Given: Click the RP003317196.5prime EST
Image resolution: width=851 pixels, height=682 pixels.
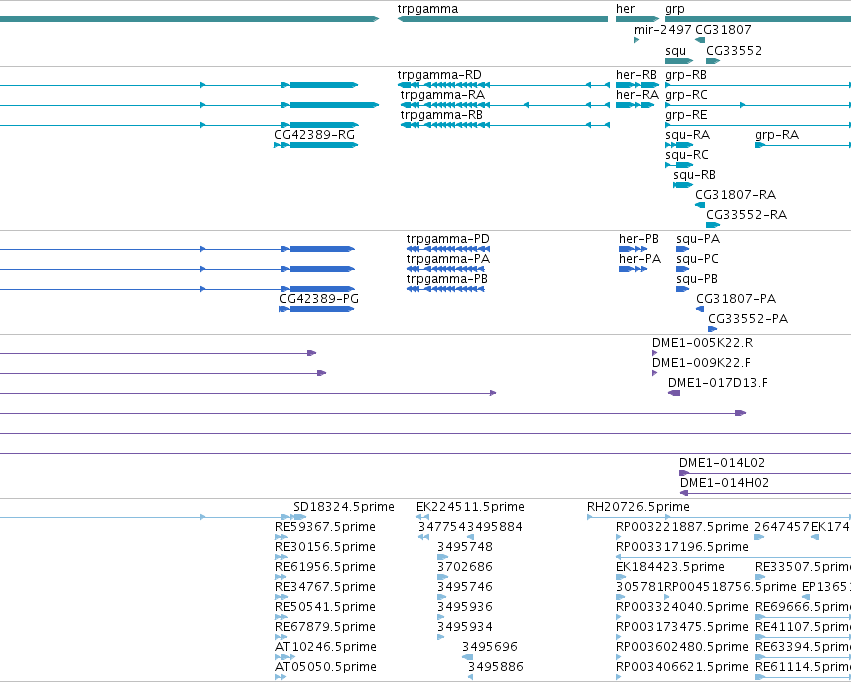Looking at the screenshot, I should tap(733, 557).
